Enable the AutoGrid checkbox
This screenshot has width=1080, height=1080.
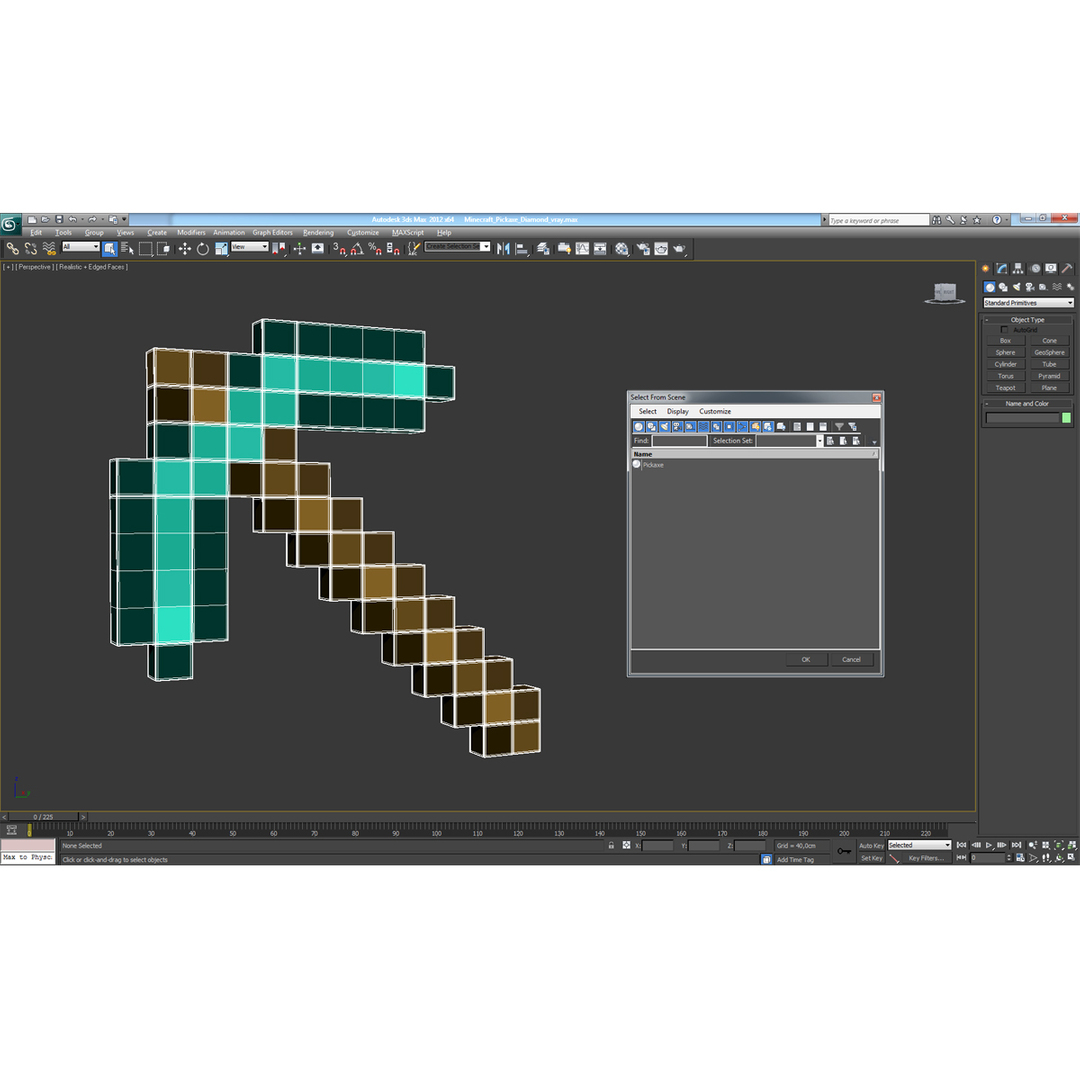point(1004,330)
